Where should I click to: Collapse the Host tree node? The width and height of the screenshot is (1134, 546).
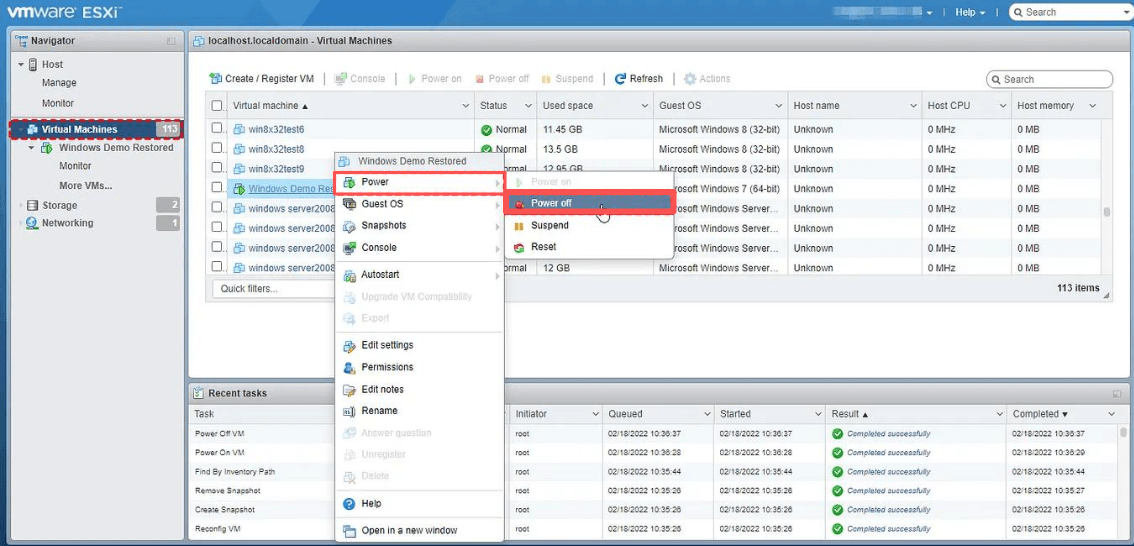[21, 64]
